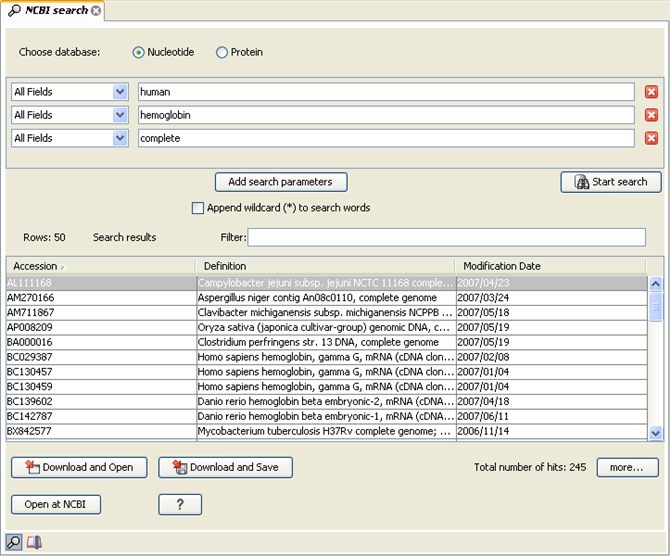Close the NCBI search tab
670x556 pixels.
pyautogui.click(x=97, y=11)
